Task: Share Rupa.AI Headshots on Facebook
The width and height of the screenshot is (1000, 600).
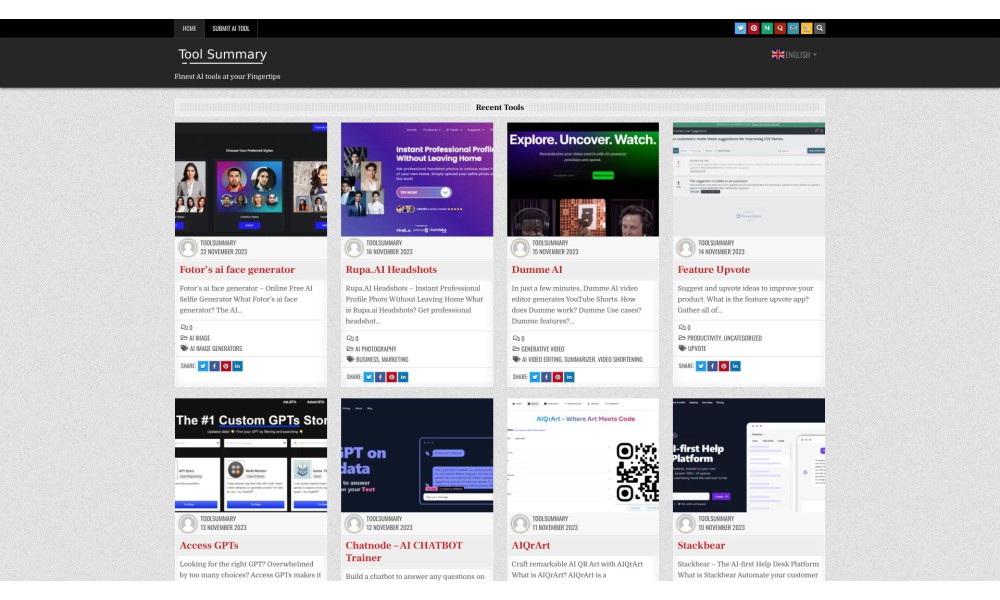Action: point(380,377)
